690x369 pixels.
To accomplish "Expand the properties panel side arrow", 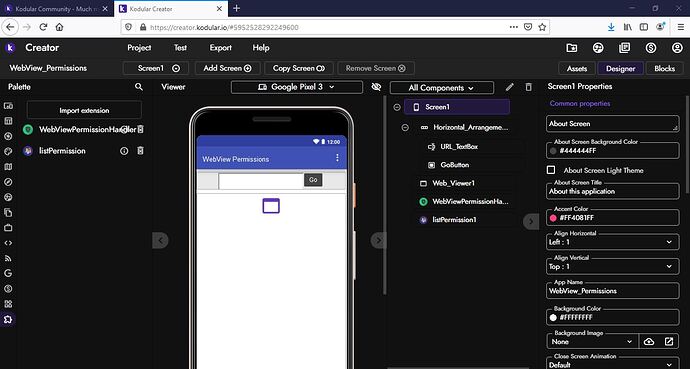I will coord(531,221).
